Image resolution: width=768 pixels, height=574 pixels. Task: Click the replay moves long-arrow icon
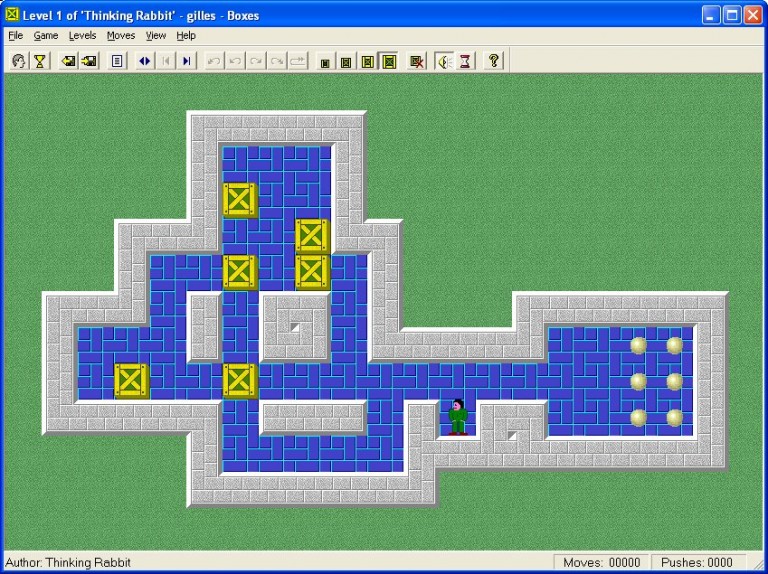pyautogui.click(x=298, y=61)
